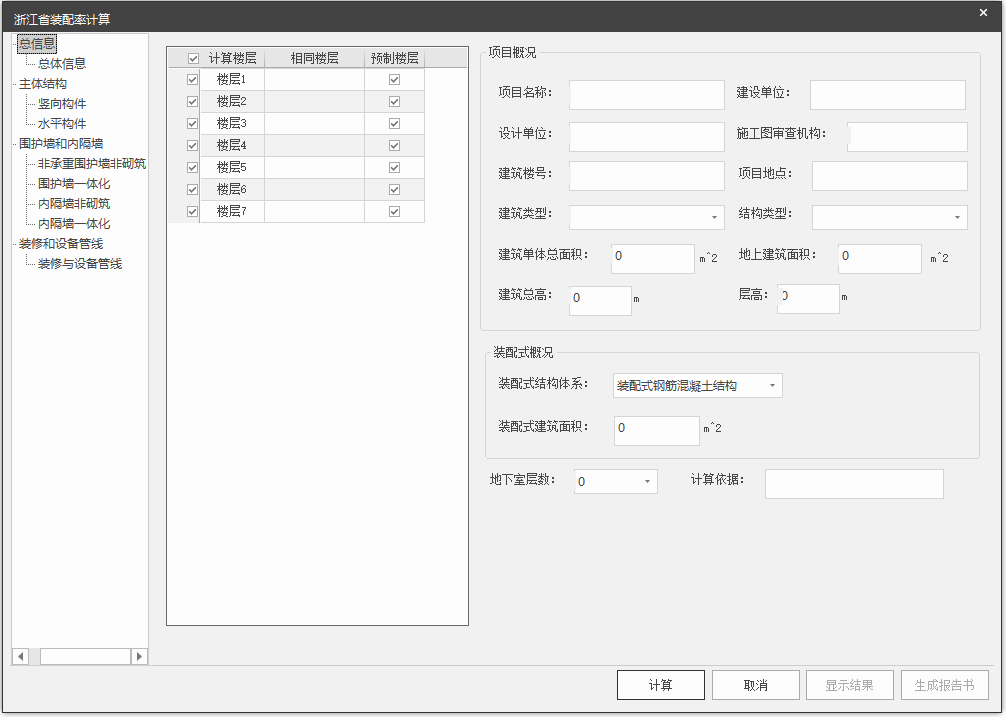Open the 装配式结构体系 dropdown

[x=697, y=385]
